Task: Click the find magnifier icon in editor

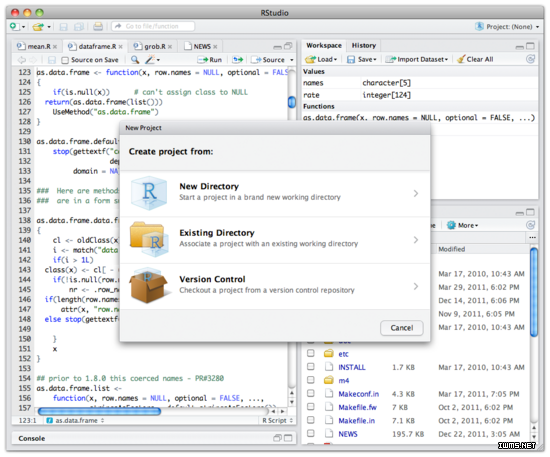Action: coord(135,60)
